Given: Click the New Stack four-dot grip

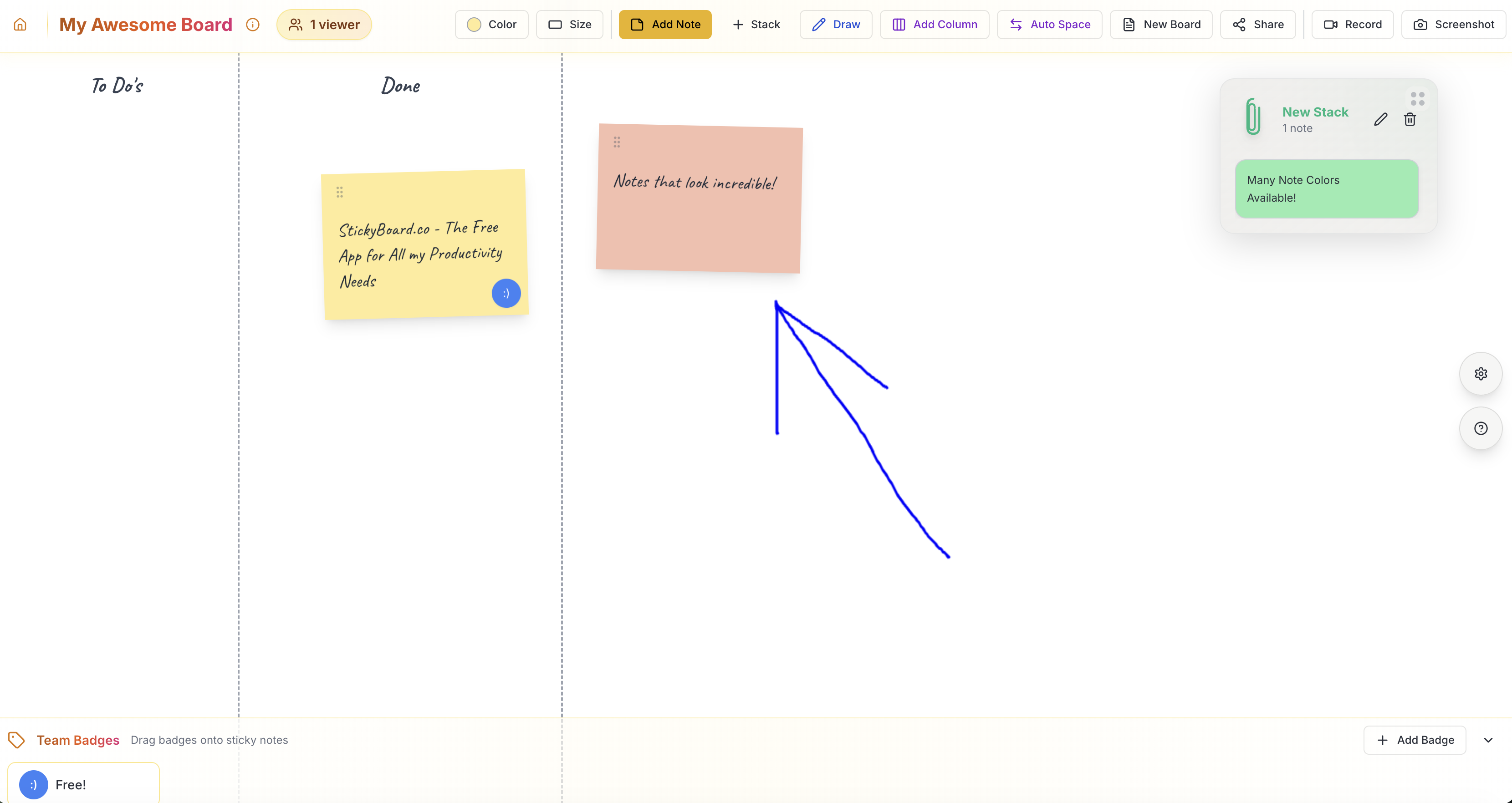Looking at the screenshot, I should click(x=1417, y=98).
